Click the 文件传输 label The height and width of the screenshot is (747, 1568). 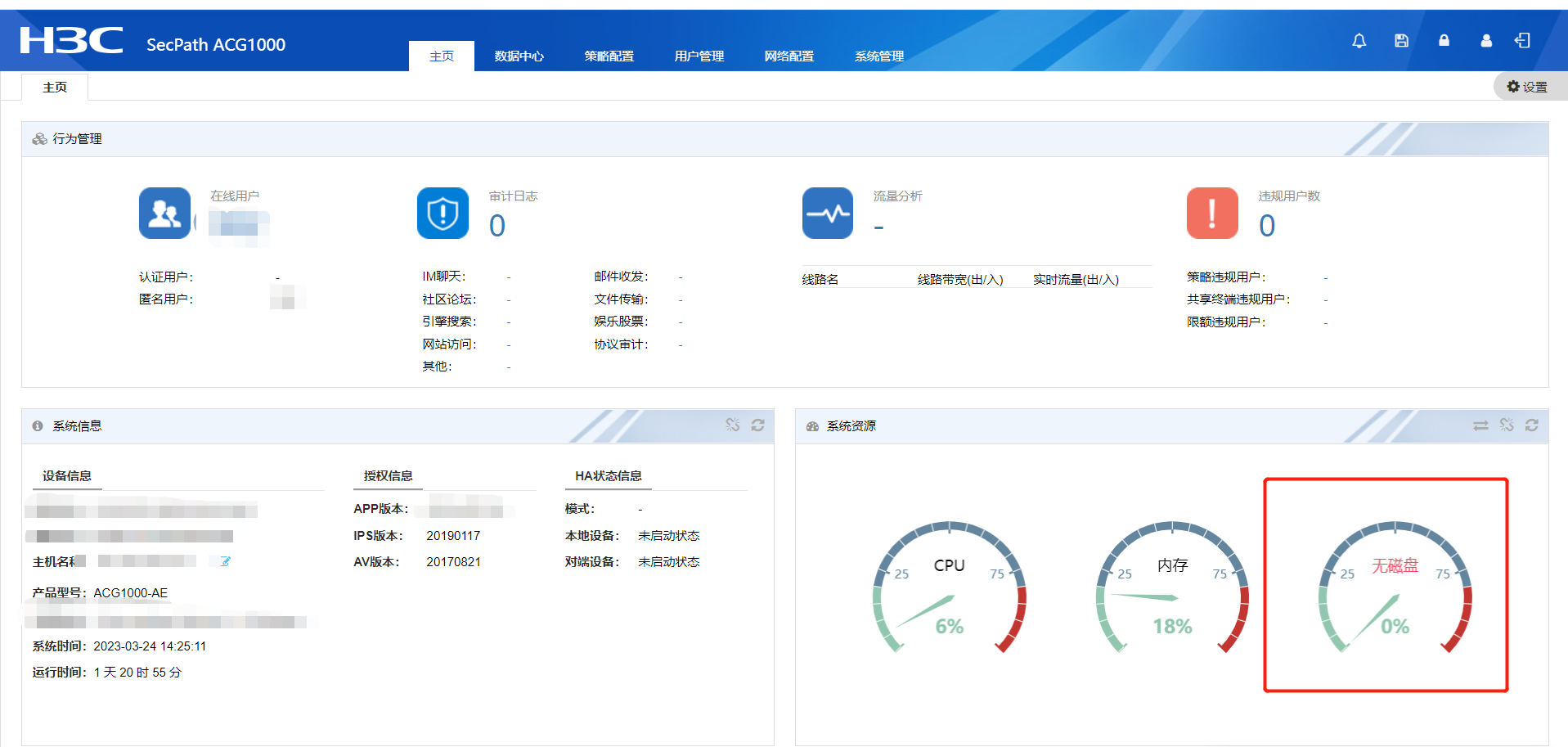(621, 299)
